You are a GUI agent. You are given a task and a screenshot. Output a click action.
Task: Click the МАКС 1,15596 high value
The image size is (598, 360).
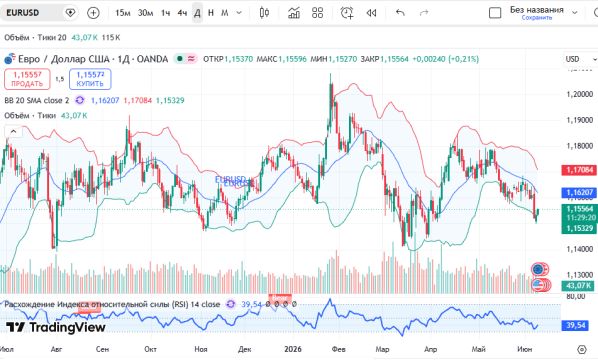(282, 59)
